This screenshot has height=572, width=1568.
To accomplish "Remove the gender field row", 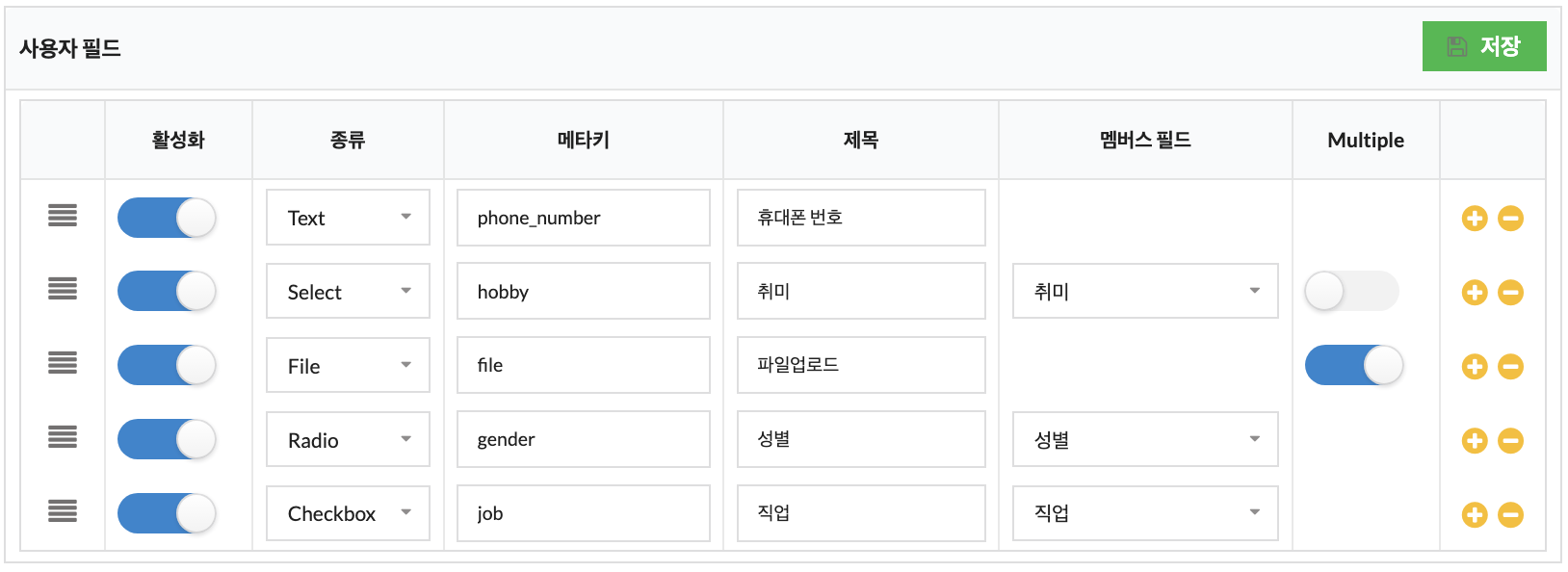I will click(x=1511, y=441).
